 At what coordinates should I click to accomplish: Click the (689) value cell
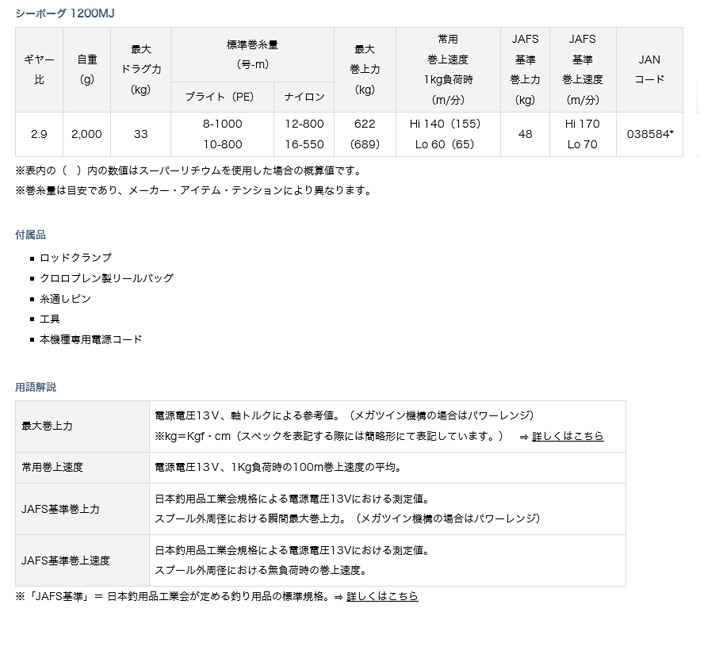click(365, 144)
